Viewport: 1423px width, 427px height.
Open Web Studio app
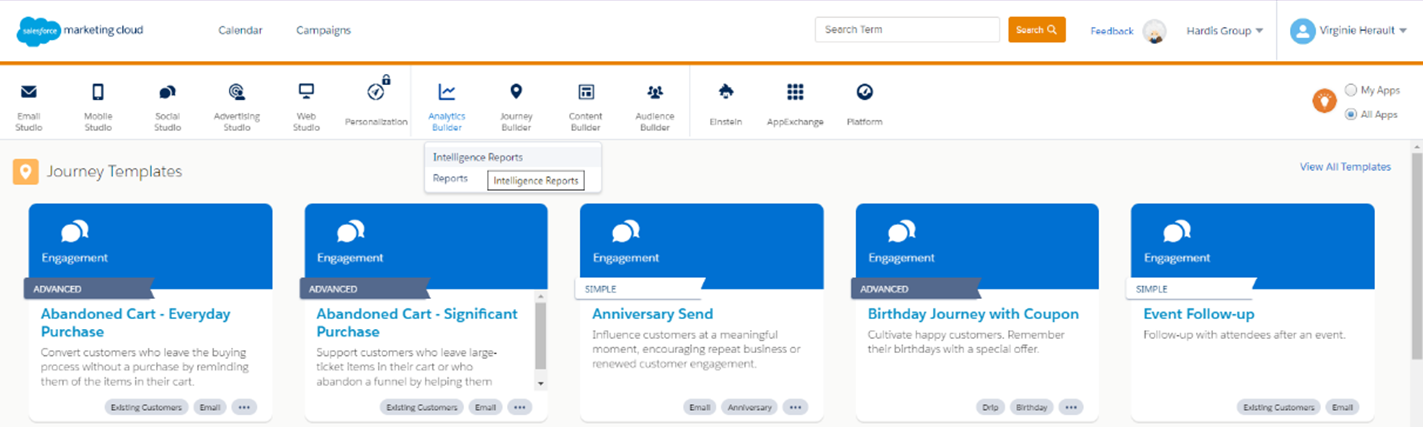click(x=306, y=105)
